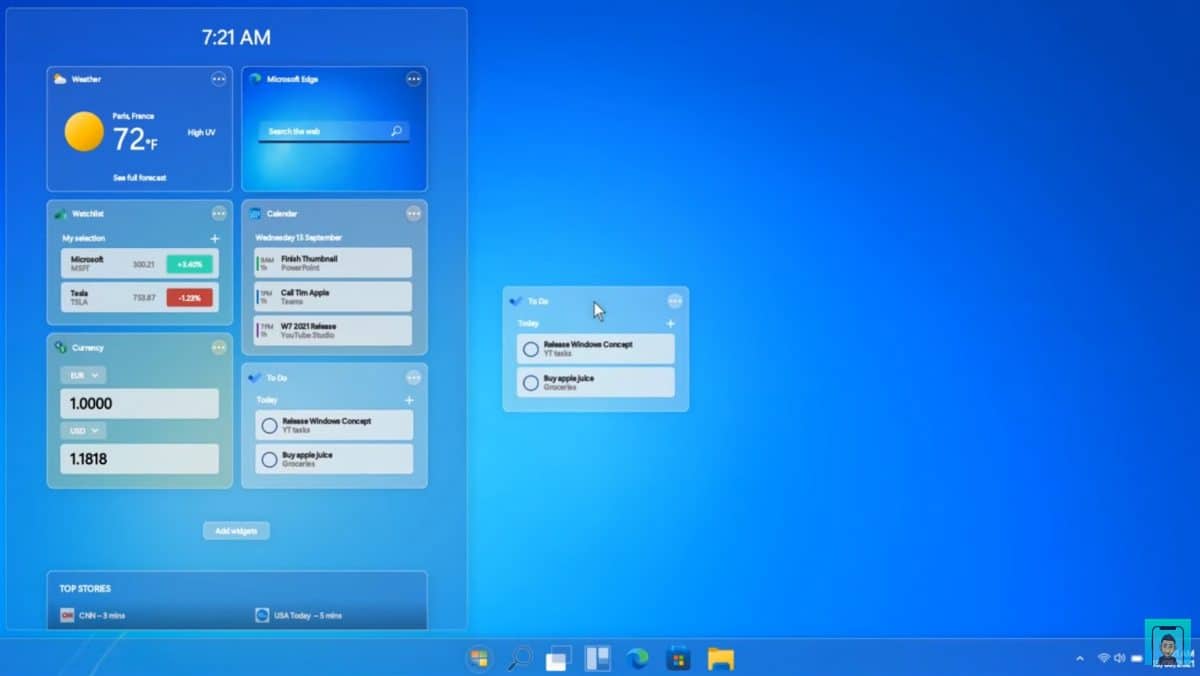Mark Buy apple juice complete on the floating widget
Viewport: 1200px width, 676px height.
click(x=529, y=382)
